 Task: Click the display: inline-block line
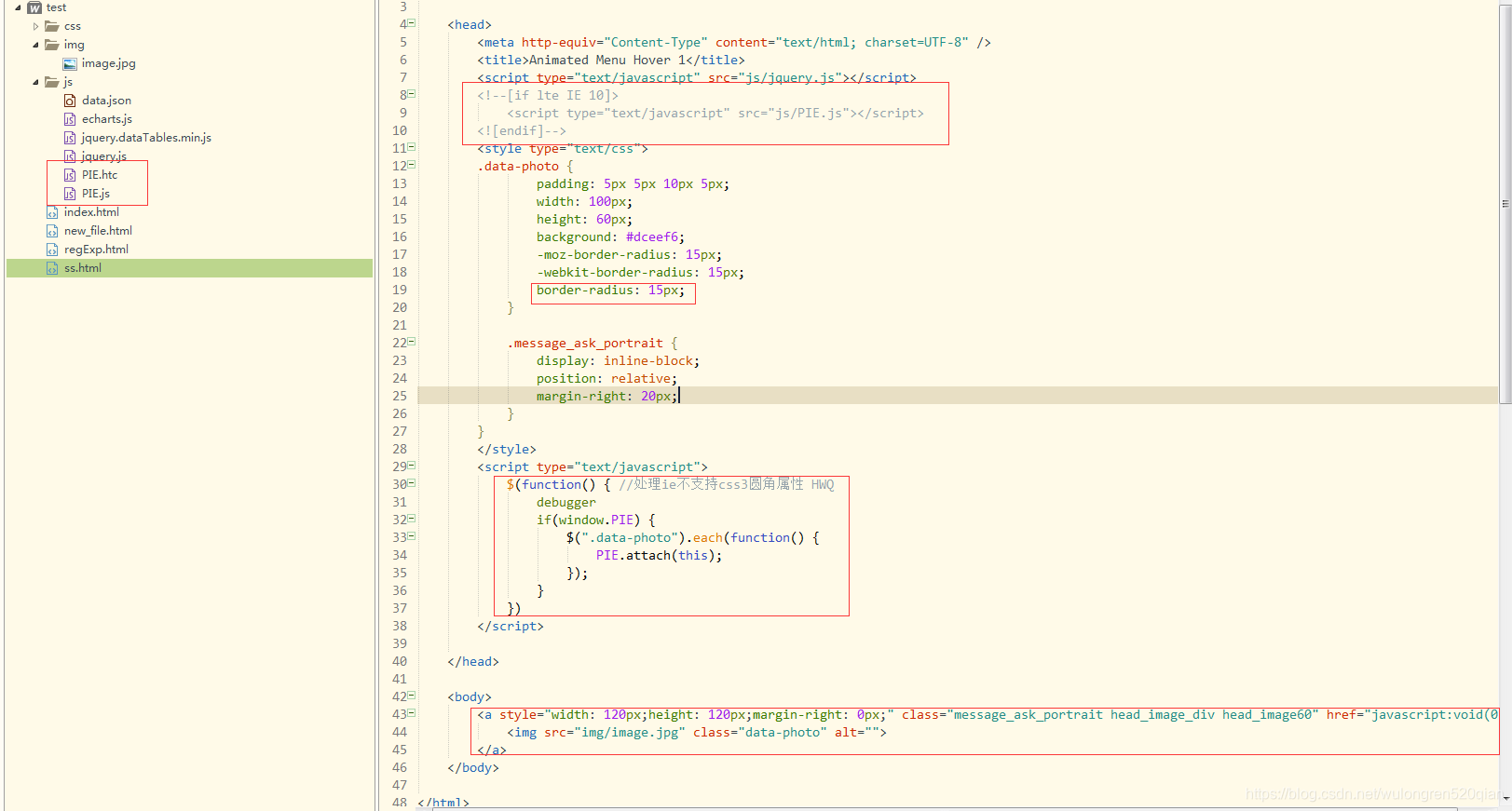click(618, 360)
